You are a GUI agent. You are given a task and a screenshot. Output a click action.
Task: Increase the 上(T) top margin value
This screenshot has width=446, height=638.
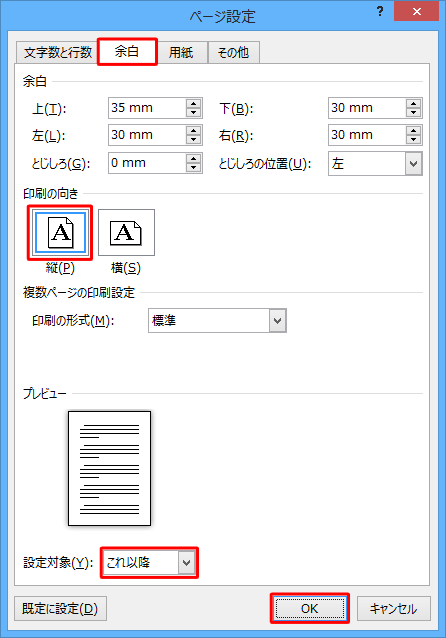[194, 103]
